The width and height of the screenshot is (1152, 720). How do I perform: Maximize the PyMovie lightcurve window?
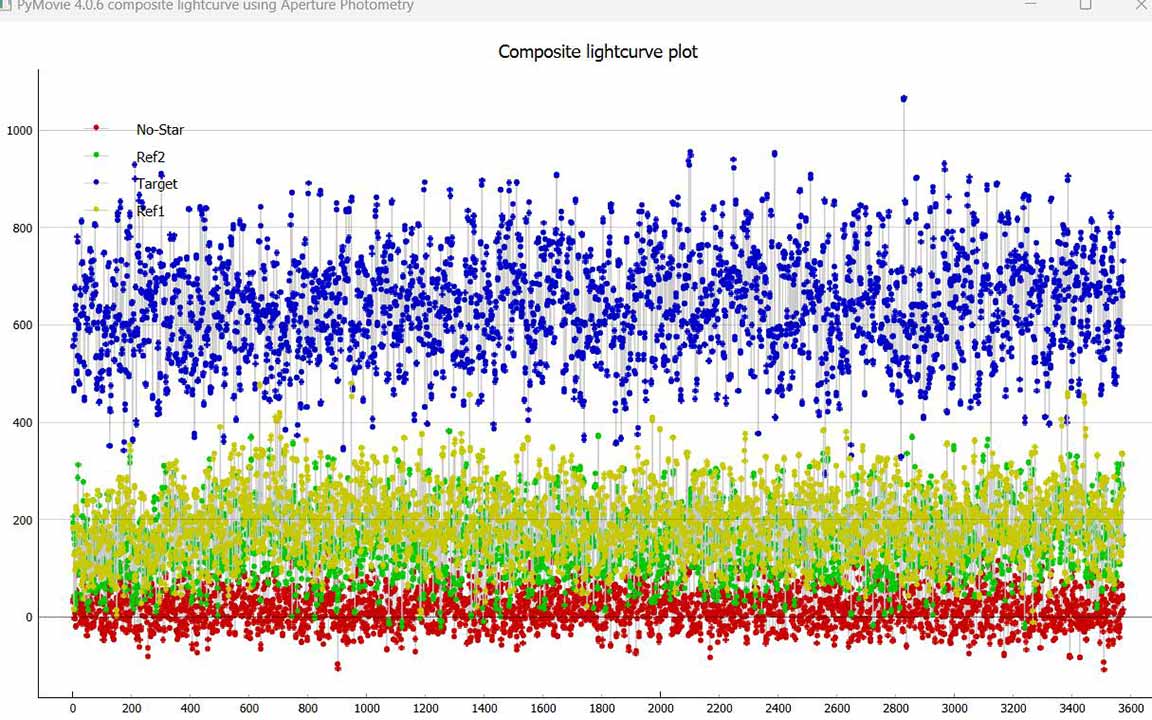[1085, 5]
